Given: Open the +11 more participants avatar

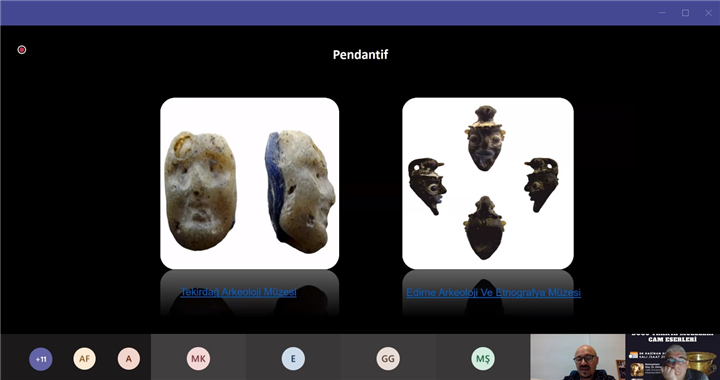Looking at the screenshot, I should (41, 359).
